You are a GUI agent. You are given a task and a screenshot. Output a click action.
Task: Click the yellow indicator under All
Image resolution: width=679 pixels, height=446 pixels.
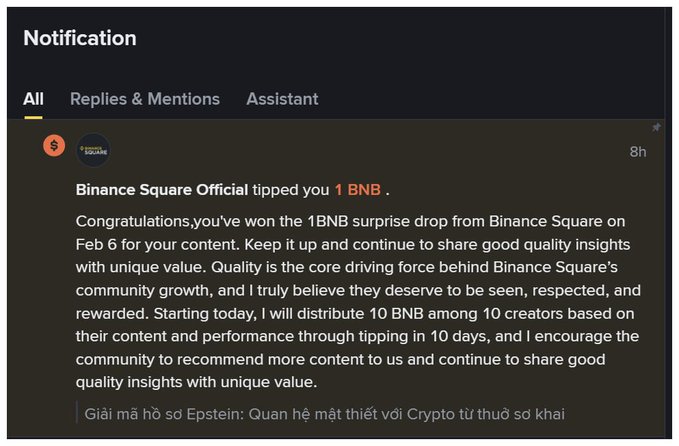[33, 116]
